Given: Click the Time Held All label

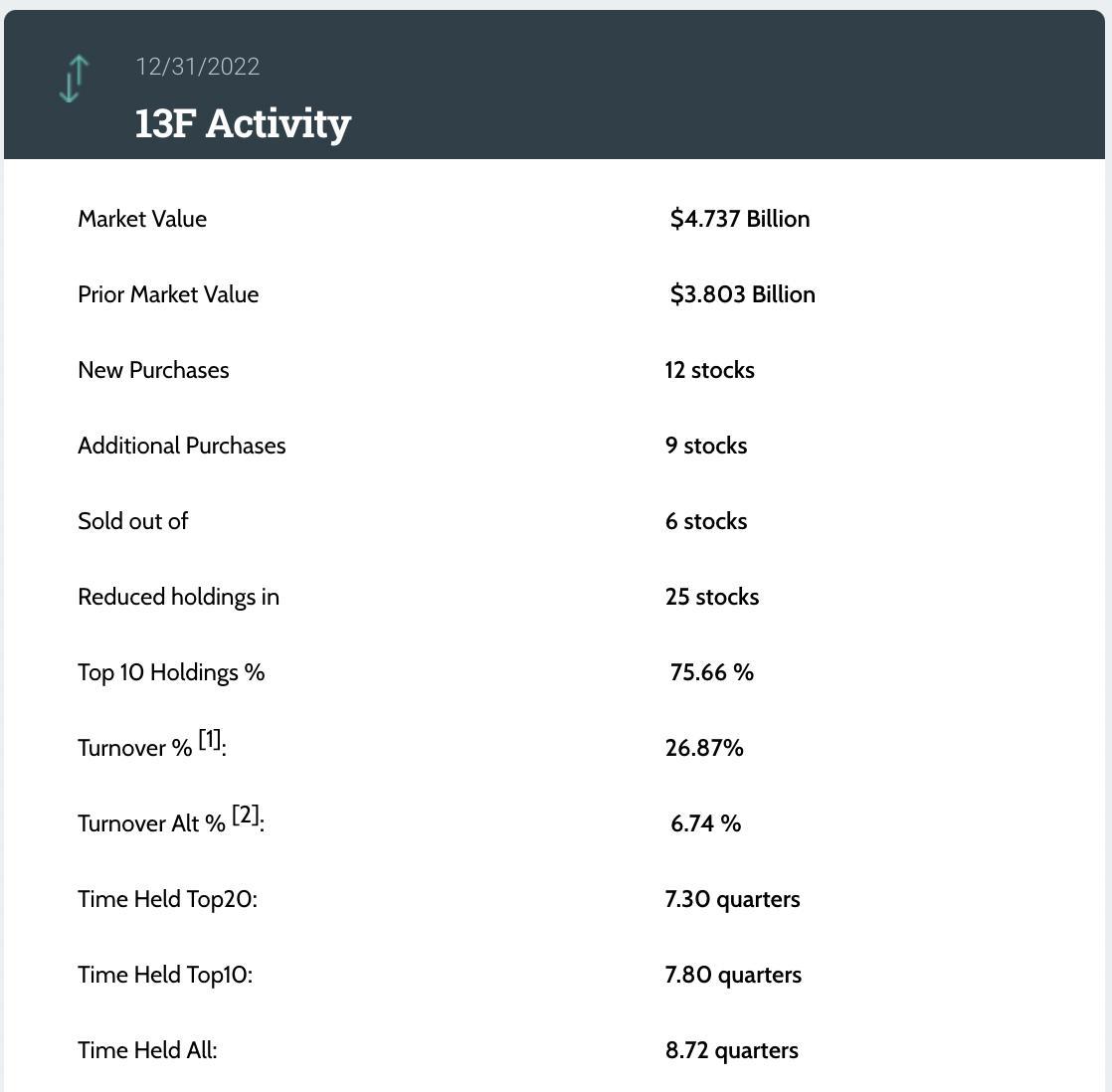Looking at the screenshot, I should point(147,1050).
